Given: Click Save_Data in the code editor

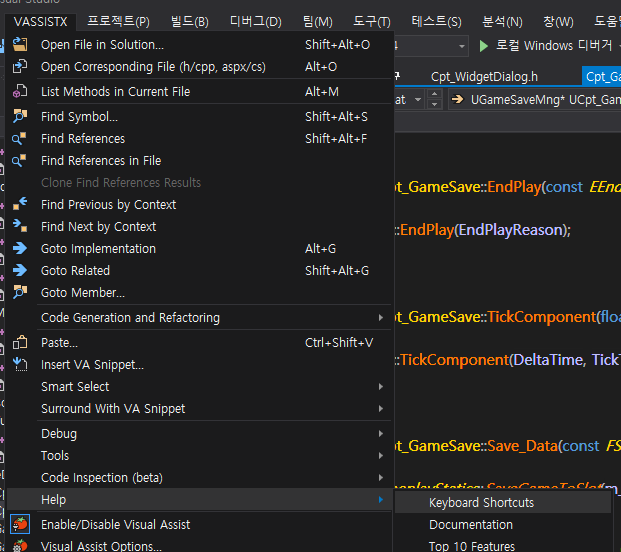Looking at the screenshot, I should [x=522, y=446].
